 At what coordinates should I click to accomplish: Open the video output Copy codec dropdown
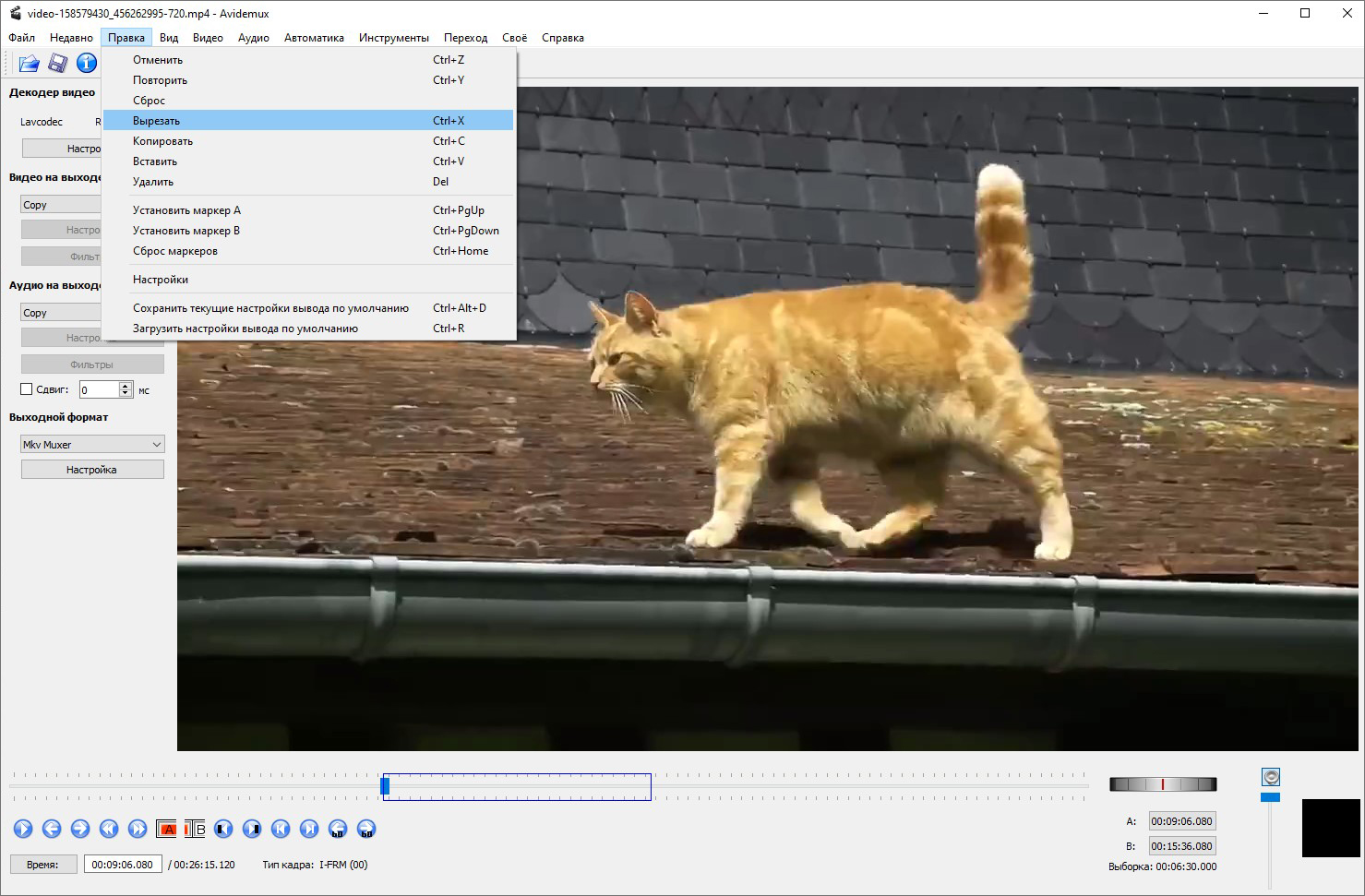(x=61, y=205)
